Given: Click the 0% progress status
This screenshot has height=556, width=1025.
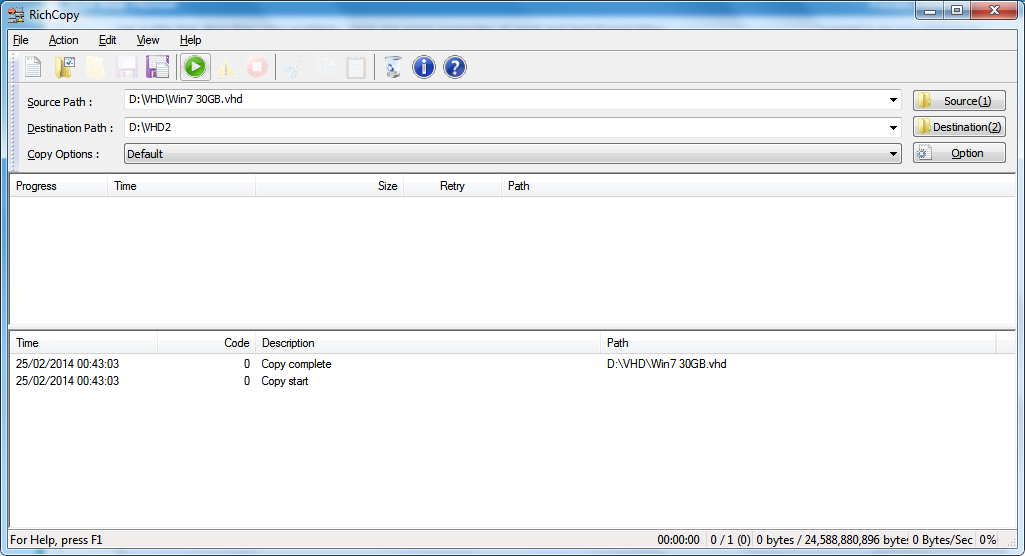Looking at the screenshot, I should 987,540.
